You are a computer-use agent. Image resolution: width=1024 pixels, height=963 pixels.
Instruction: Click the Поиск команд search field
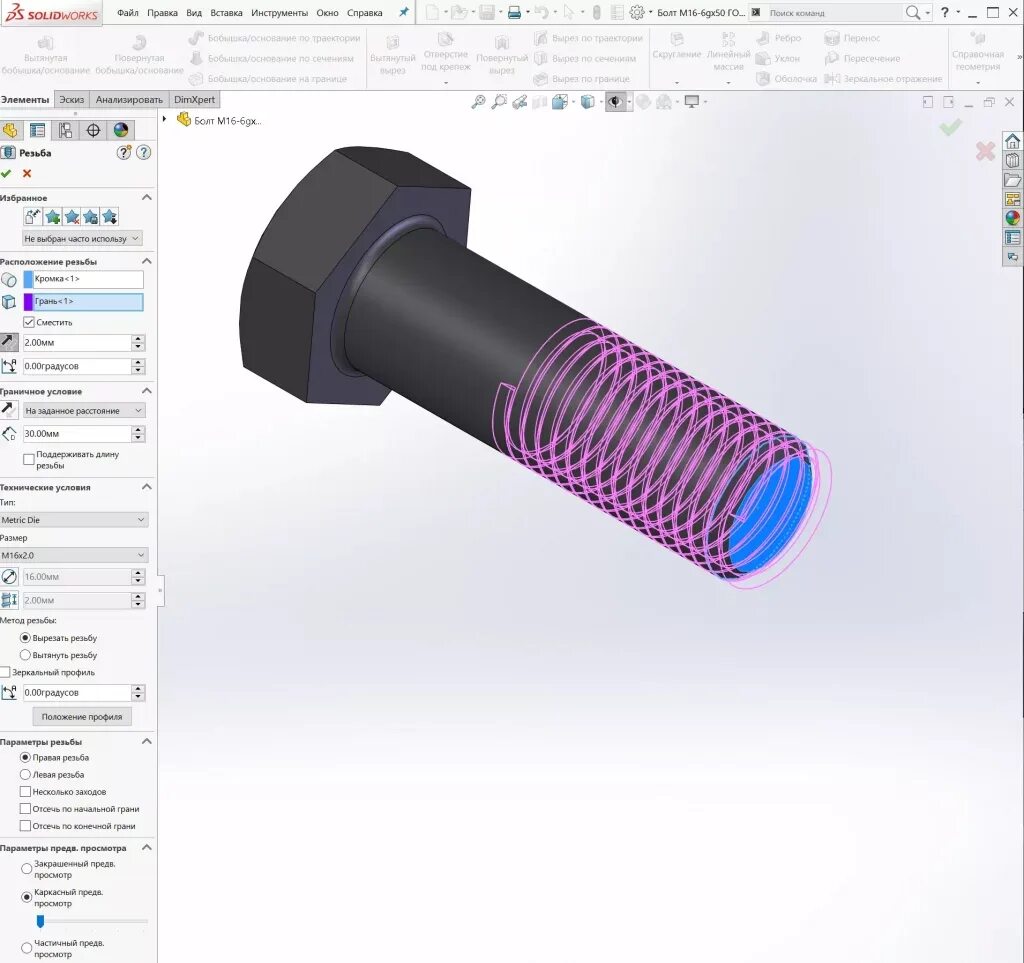tap(833, 12)
